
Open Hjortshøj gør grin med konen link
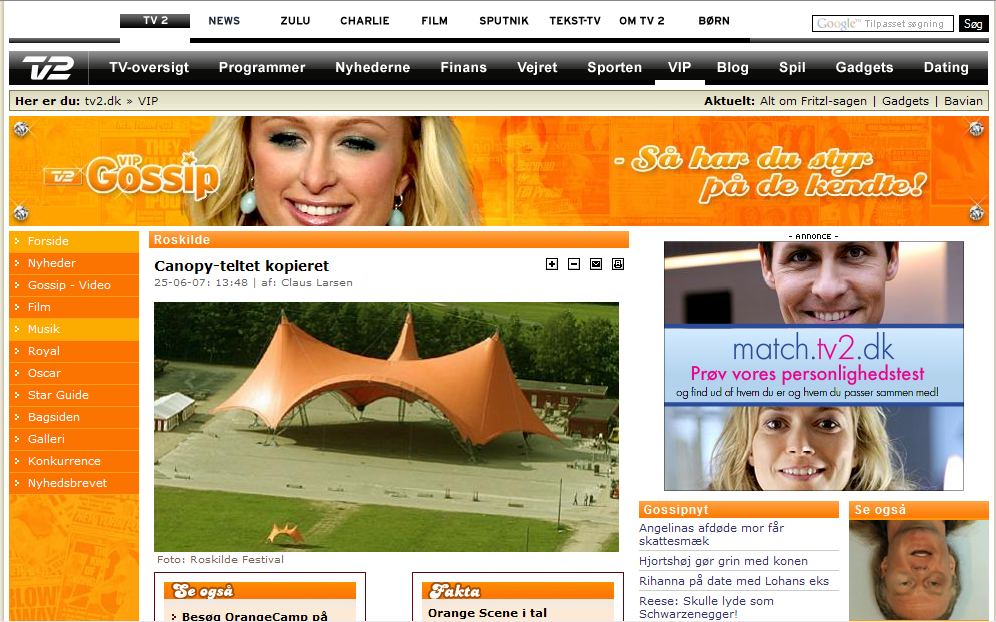723,561
